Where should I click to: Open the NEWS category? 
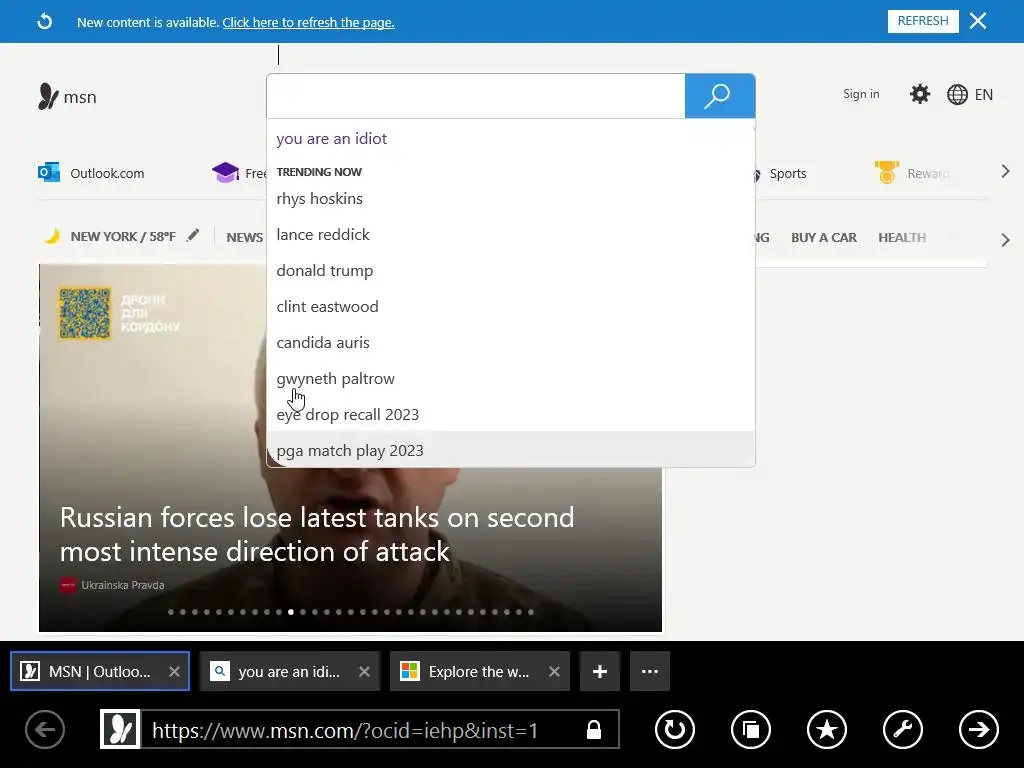pyautogui.click(x=245, y=238)
